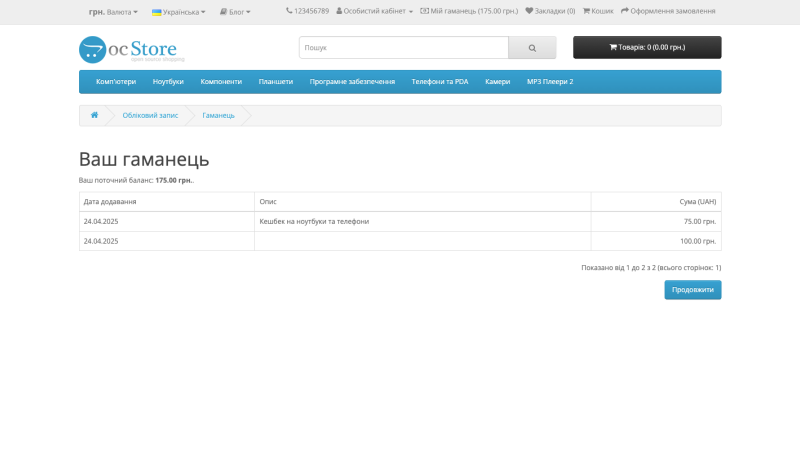Select the 75.00 грн. amount cell
Image resolution: width=800 pixels, height=450 pixels.
pos(656,221)
